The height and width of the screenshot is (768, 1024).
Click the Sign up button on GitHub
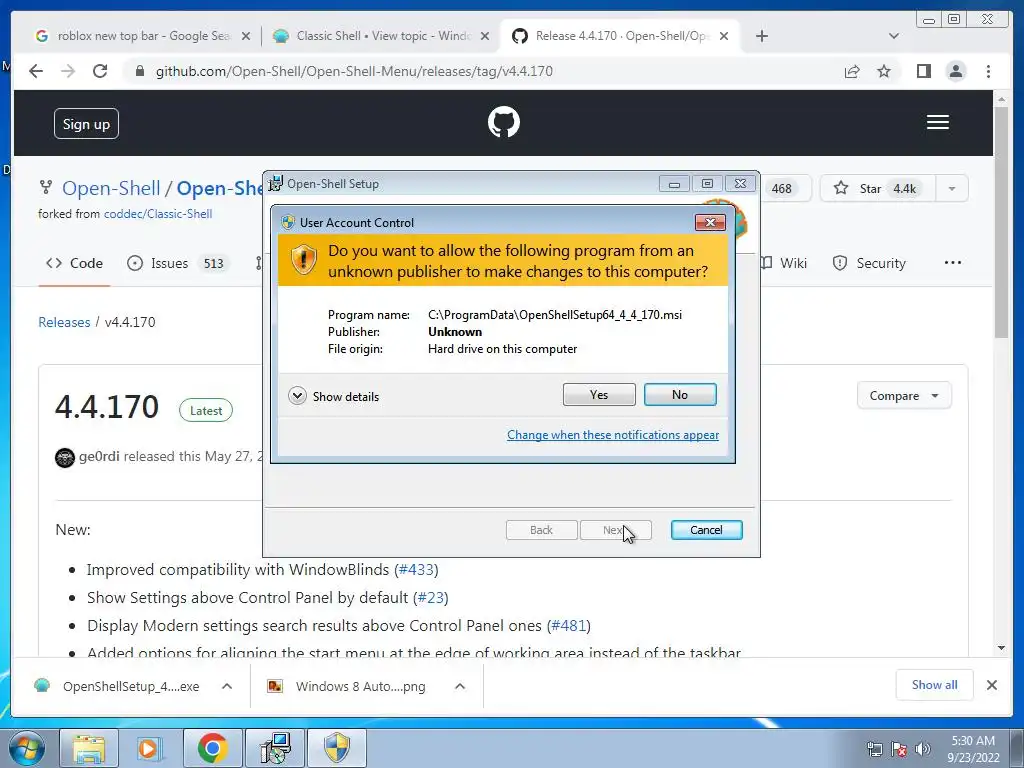click(86, 124)
